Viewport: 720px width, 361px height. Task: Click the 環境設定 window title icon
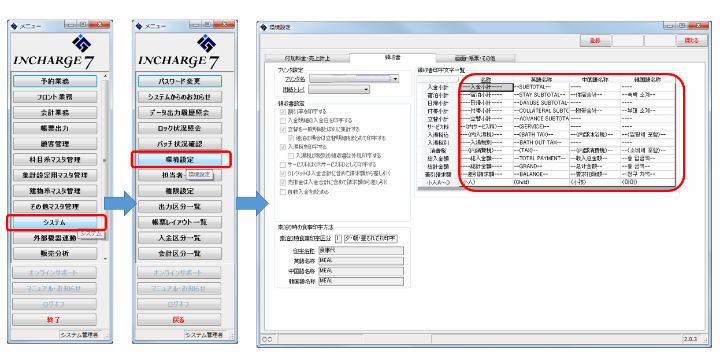[x=264, y=28]
